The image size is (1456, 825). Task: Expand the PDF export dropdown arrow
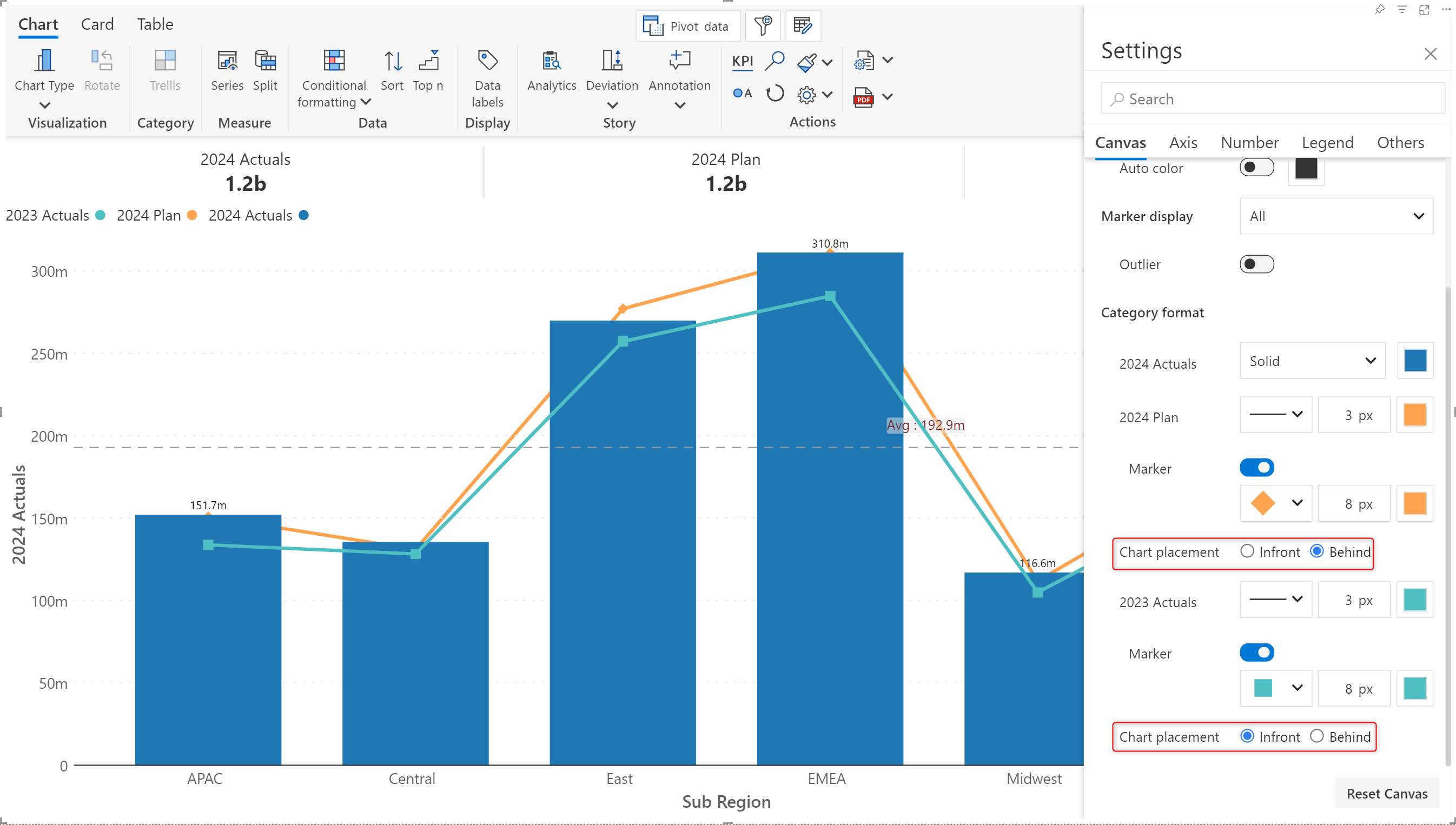[888, 97]
